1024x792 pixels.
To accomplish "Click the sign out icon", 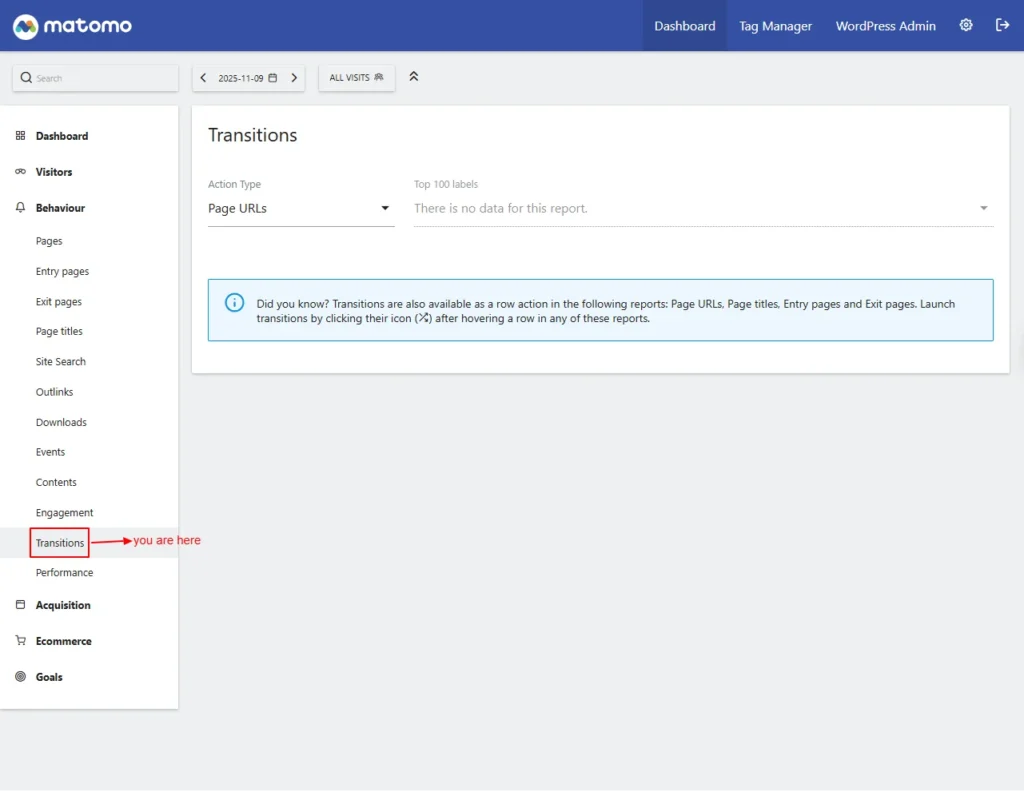I will 1002,26.
